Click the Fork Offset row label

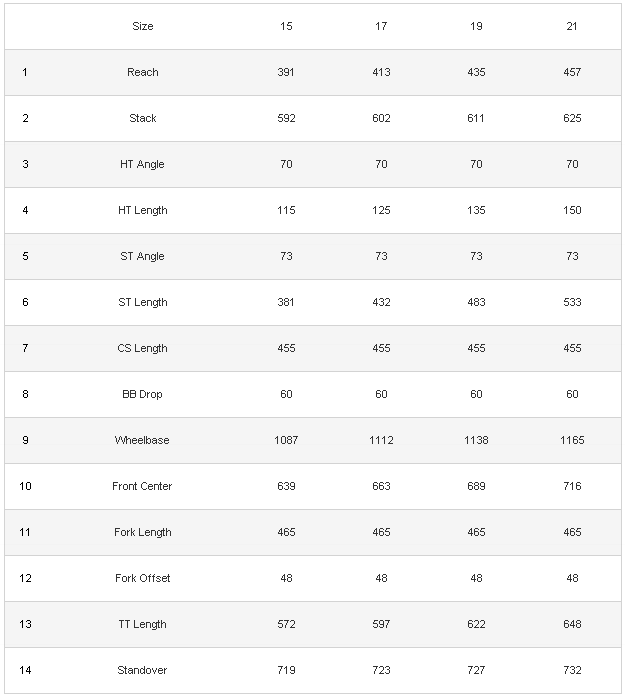[143, 578]
